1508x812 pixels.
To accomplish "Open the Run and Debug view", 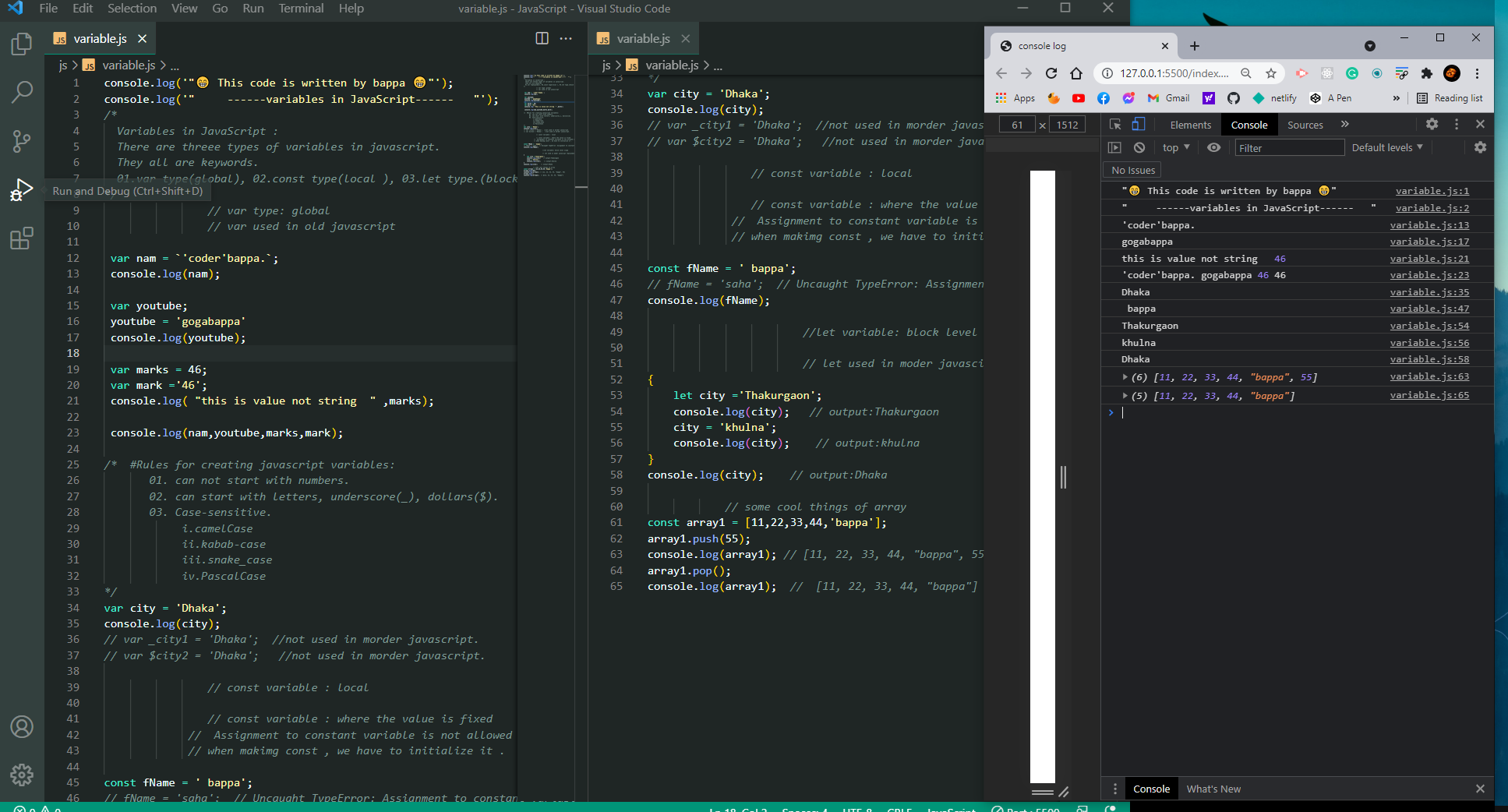I will (22, 189).
